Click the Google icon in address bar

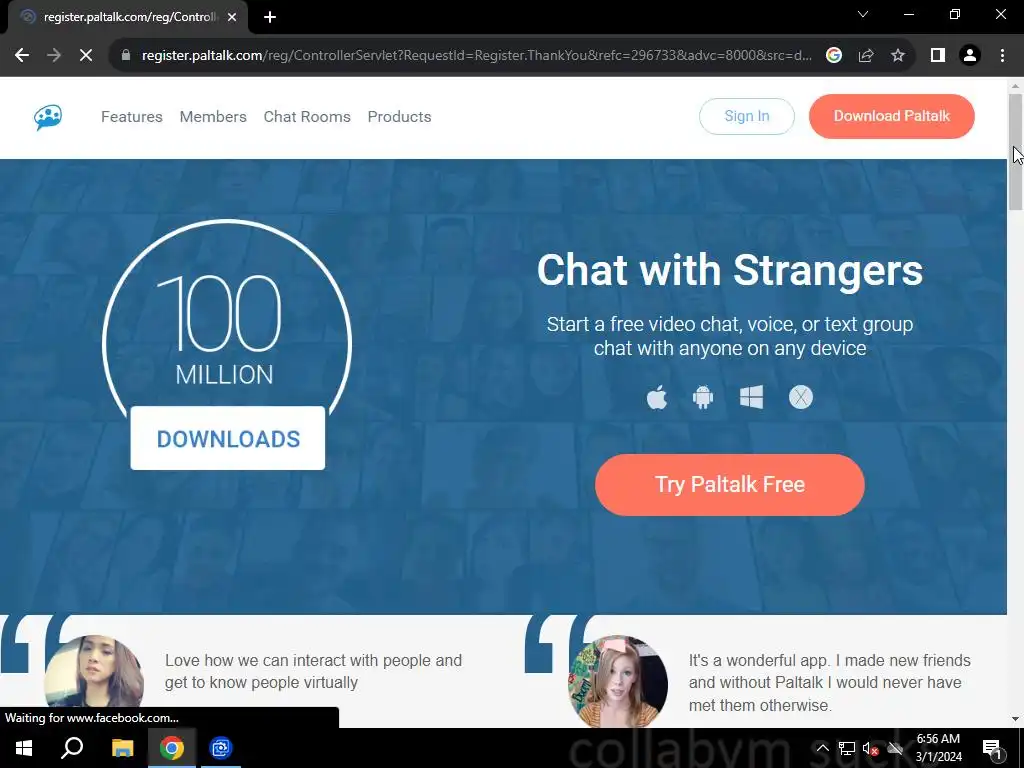(x=833, y=56)
